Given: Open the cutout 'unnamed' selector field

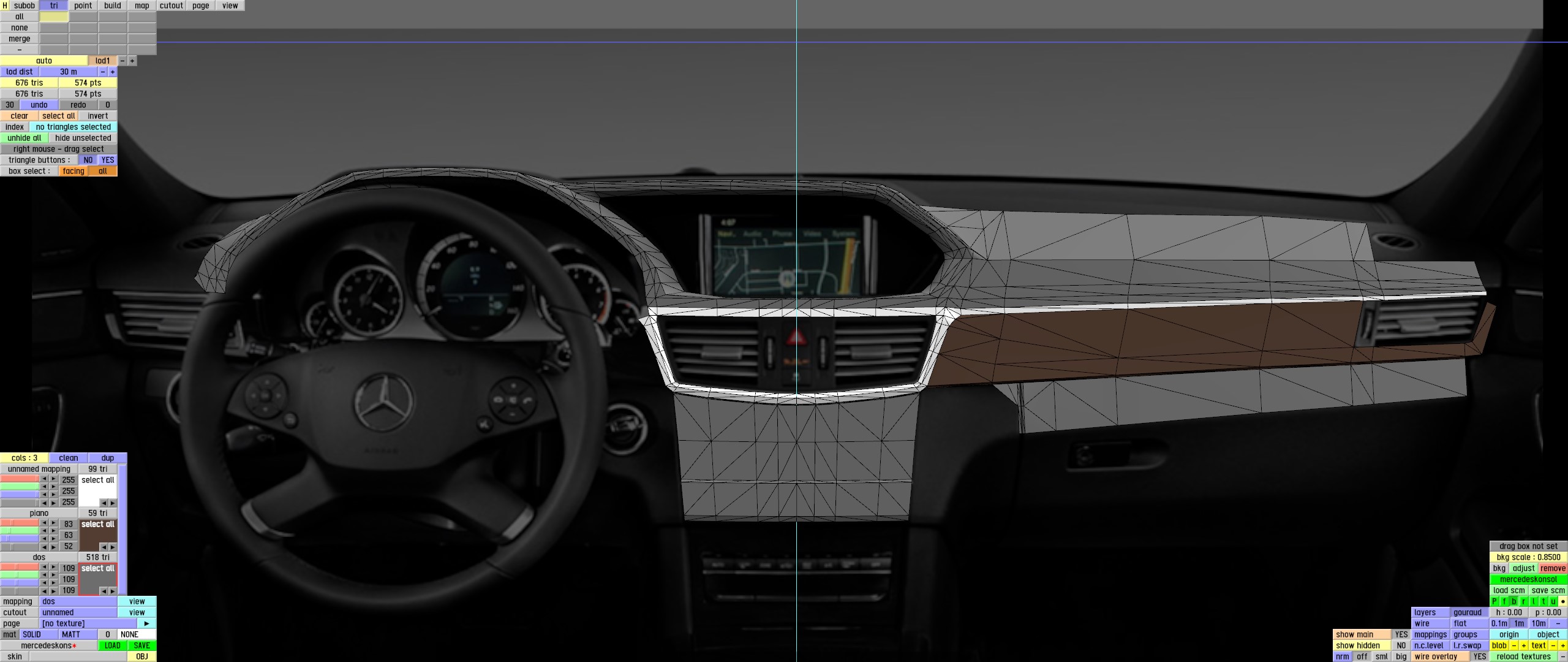Looking at the screenshot, I should 78,612.
